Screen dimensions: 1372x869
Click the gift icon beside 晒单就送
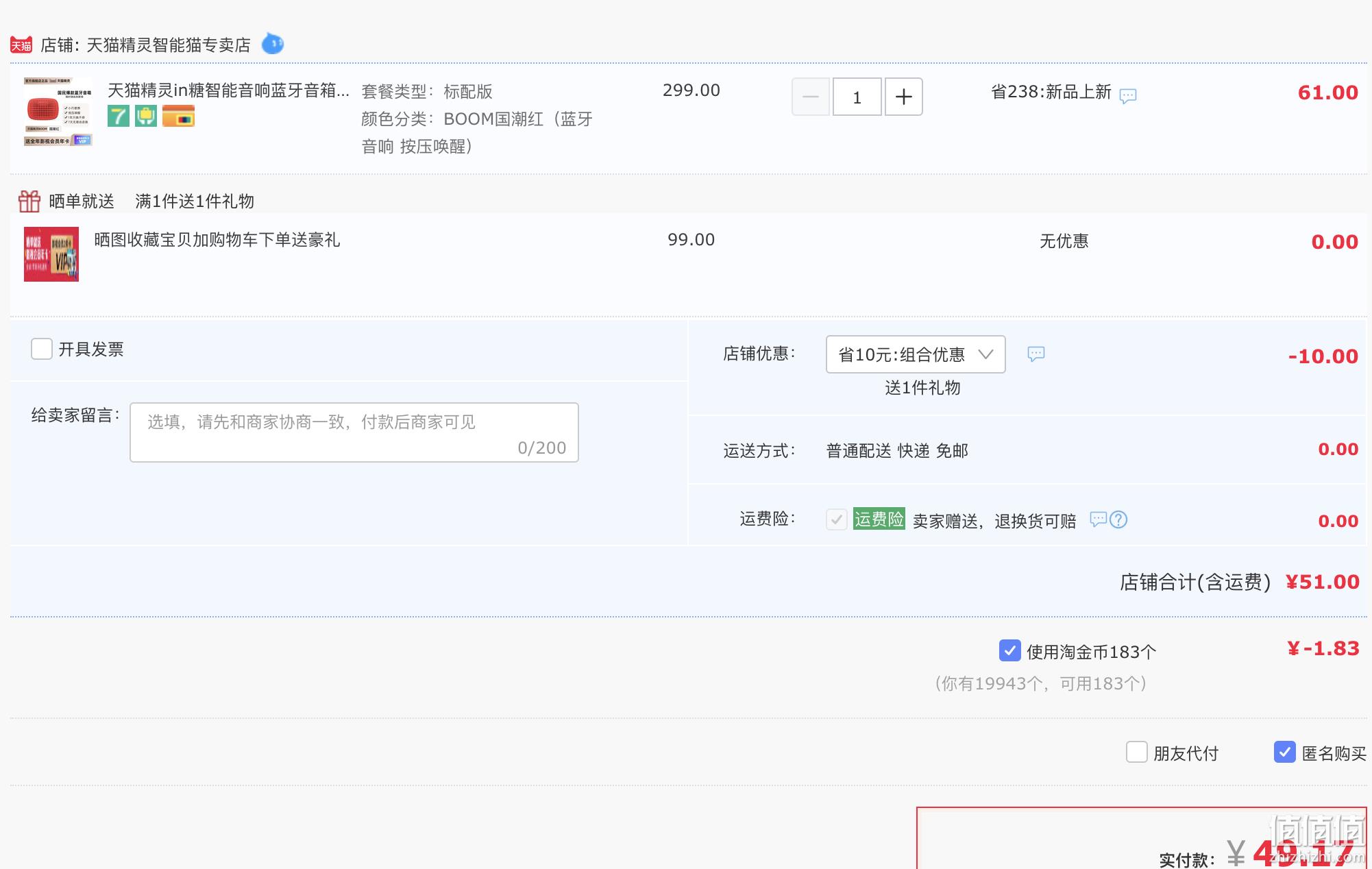click(29, 201)
